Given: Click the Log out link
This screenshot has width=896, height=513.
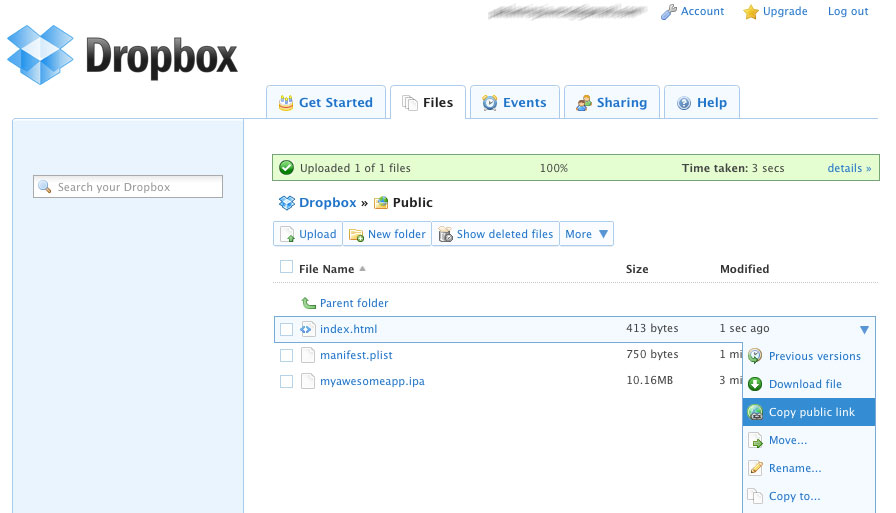Looking at the screenshot, I should (848, 11).
